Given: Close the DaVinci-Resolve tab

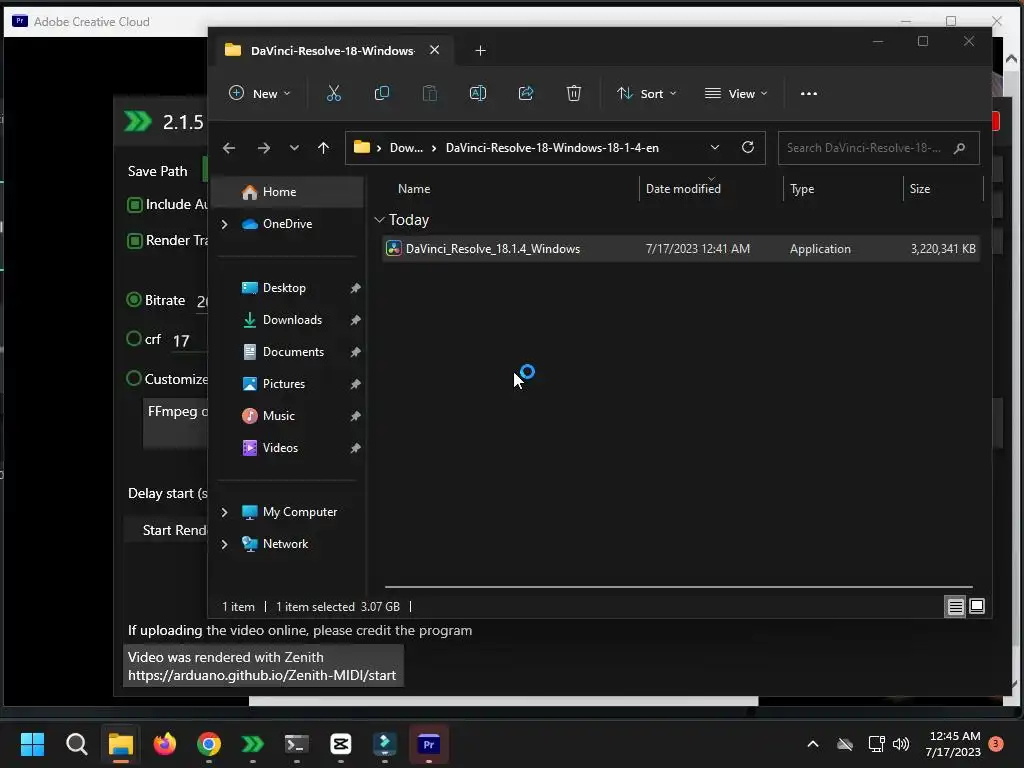Looking at the screenshot, I should pyautogui.click(x=434, y=50).
